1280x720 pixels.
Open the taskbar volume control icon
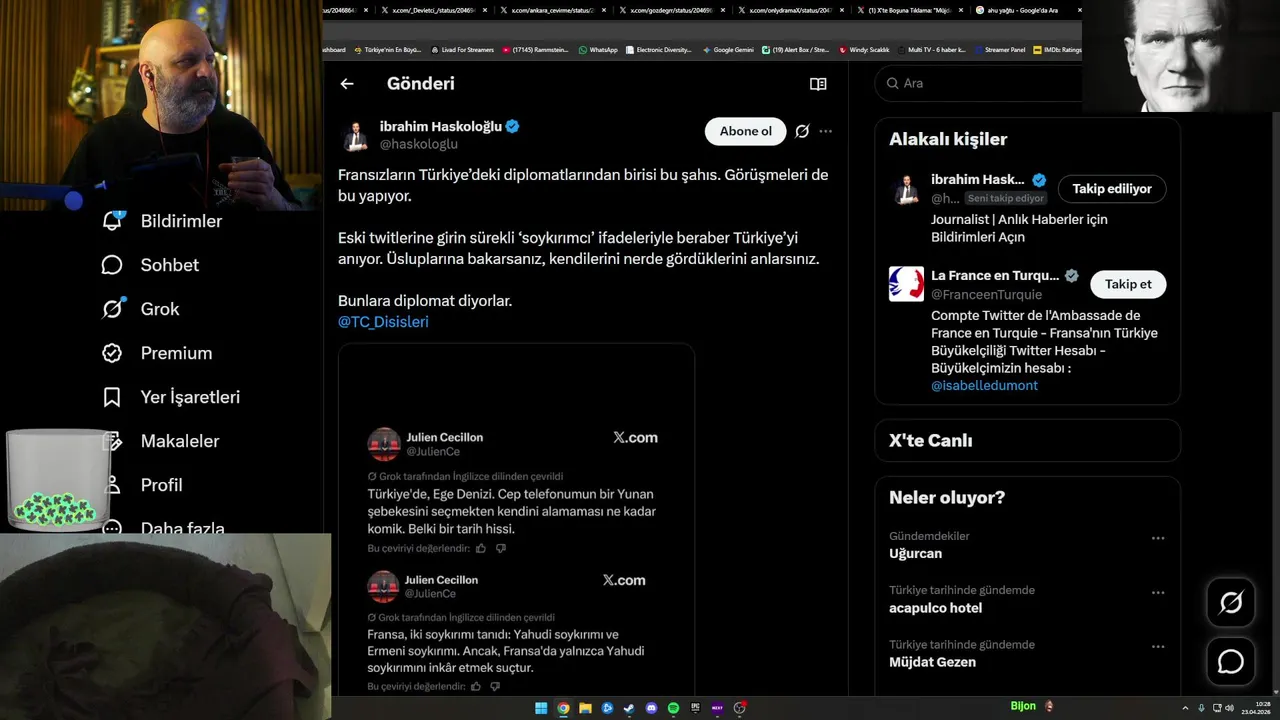[x=1230, y=708]
